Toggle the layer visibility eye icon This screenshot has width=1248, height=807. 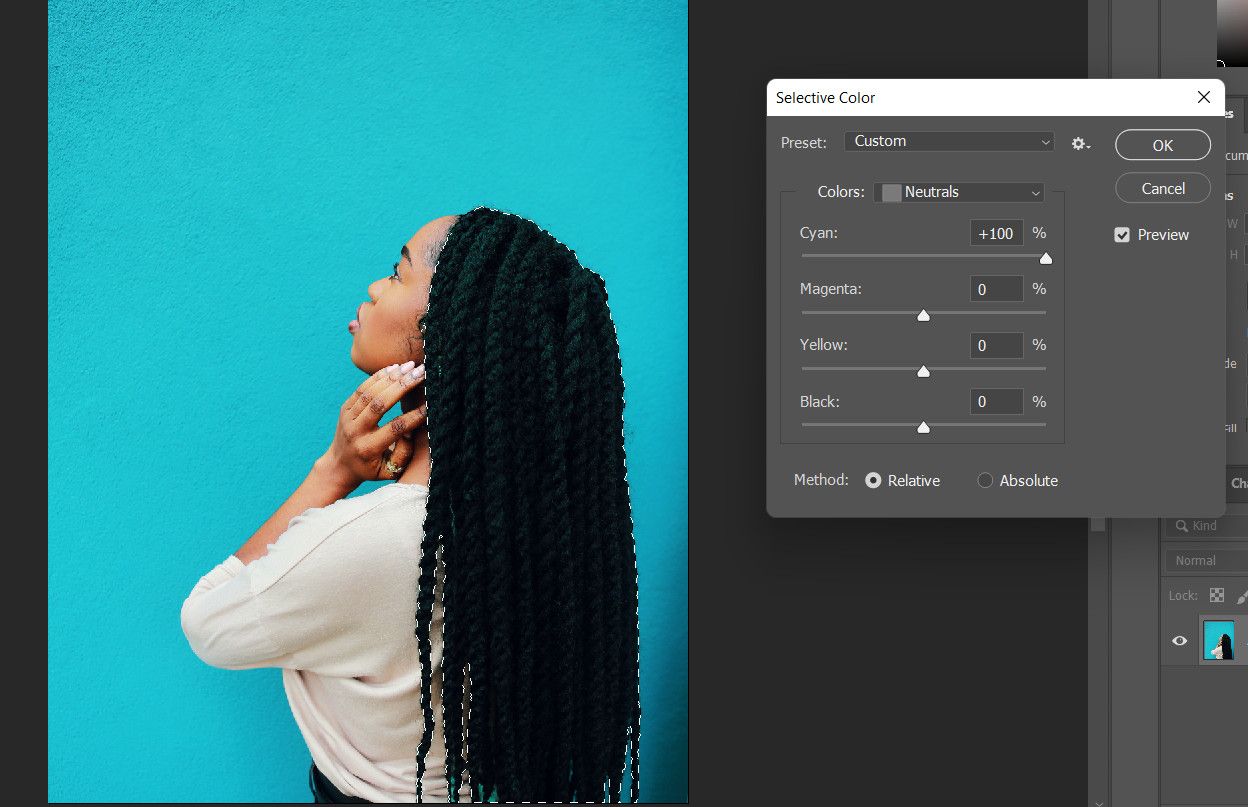(1180, 640)
